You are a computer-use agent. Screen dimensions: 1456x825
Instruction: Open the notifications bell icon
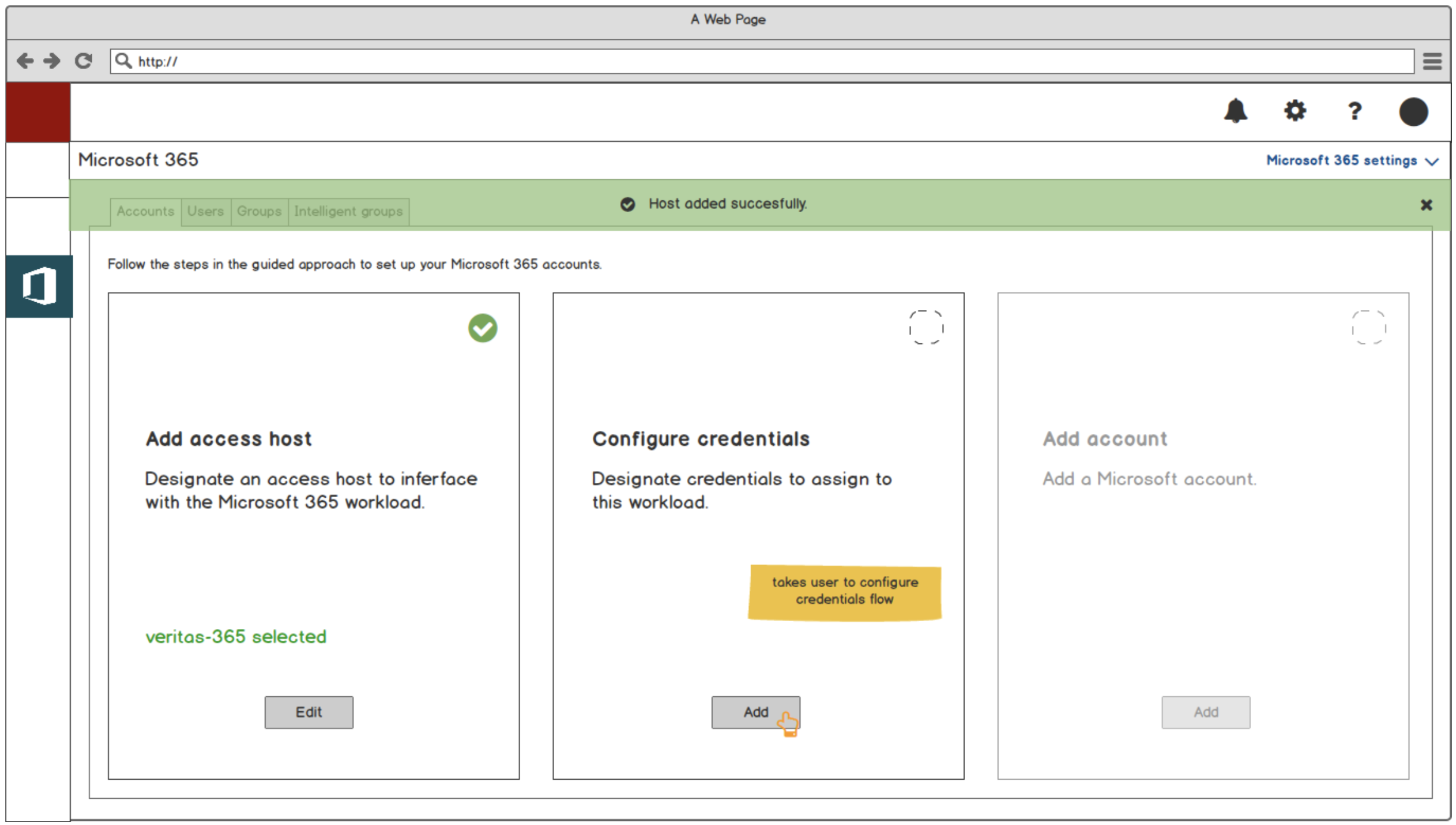point(1235,111)
